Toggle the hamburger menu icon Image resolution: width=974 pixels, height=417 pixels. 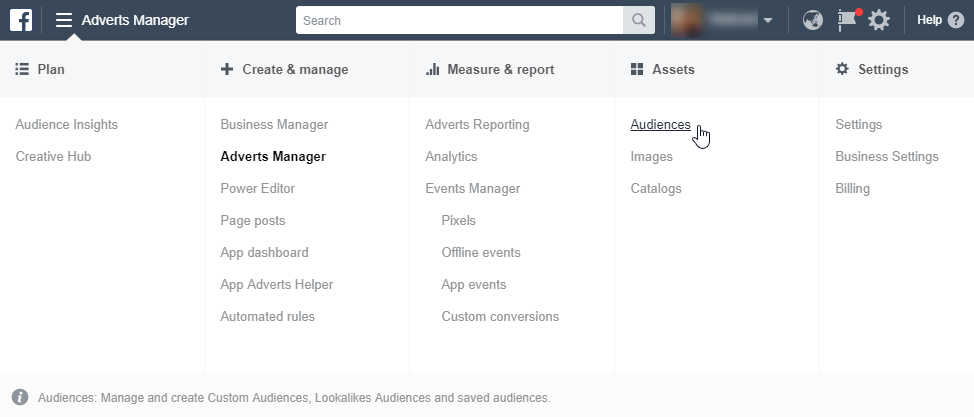click(64, 20)
